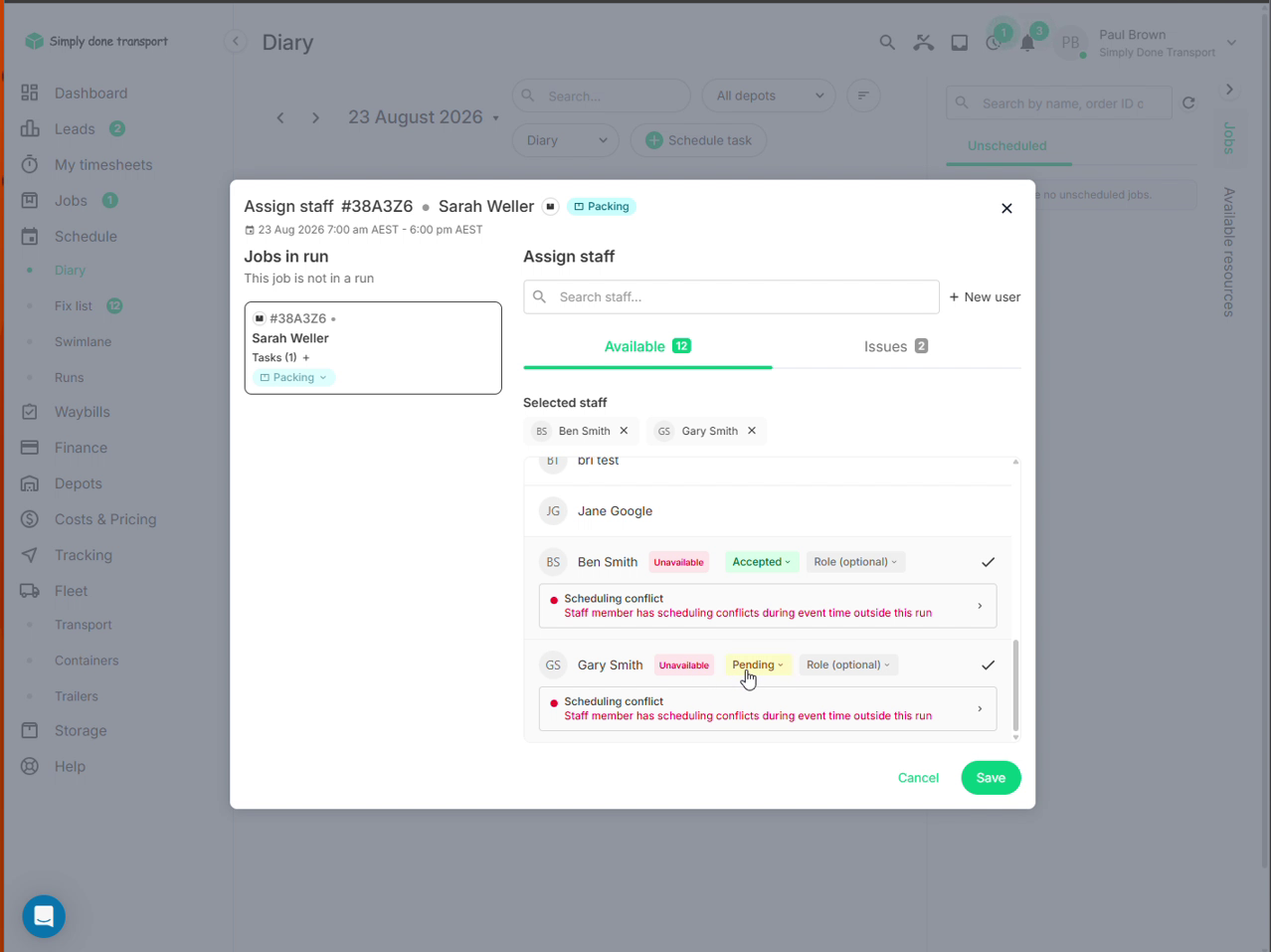Open the Dashboard sidebar icon
1271x952 pixels.
[30, 94]
